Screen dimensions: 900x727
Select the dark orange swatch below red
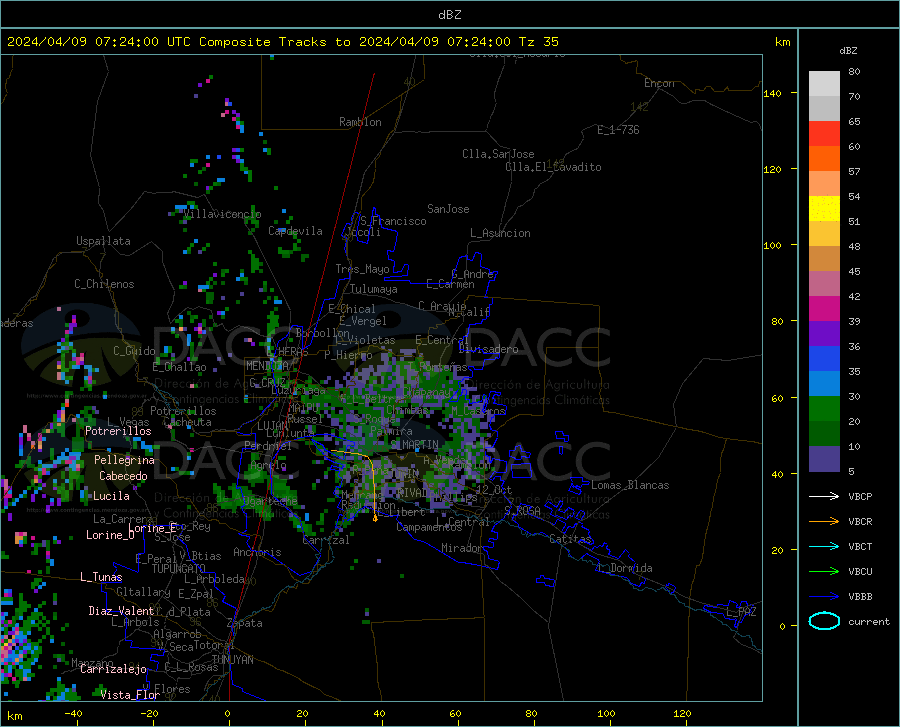(824, 159)
